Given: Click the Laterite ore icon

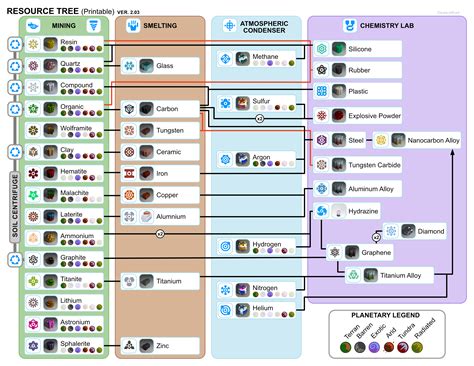Looking at the screenshot, I should [x=50, y=217].
